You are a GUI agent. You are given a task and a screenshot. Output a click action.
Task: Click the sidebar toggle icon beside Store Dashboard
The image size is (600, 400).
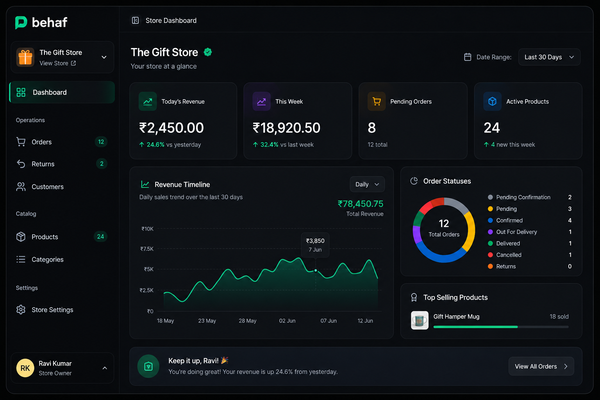tap(135, 20)
